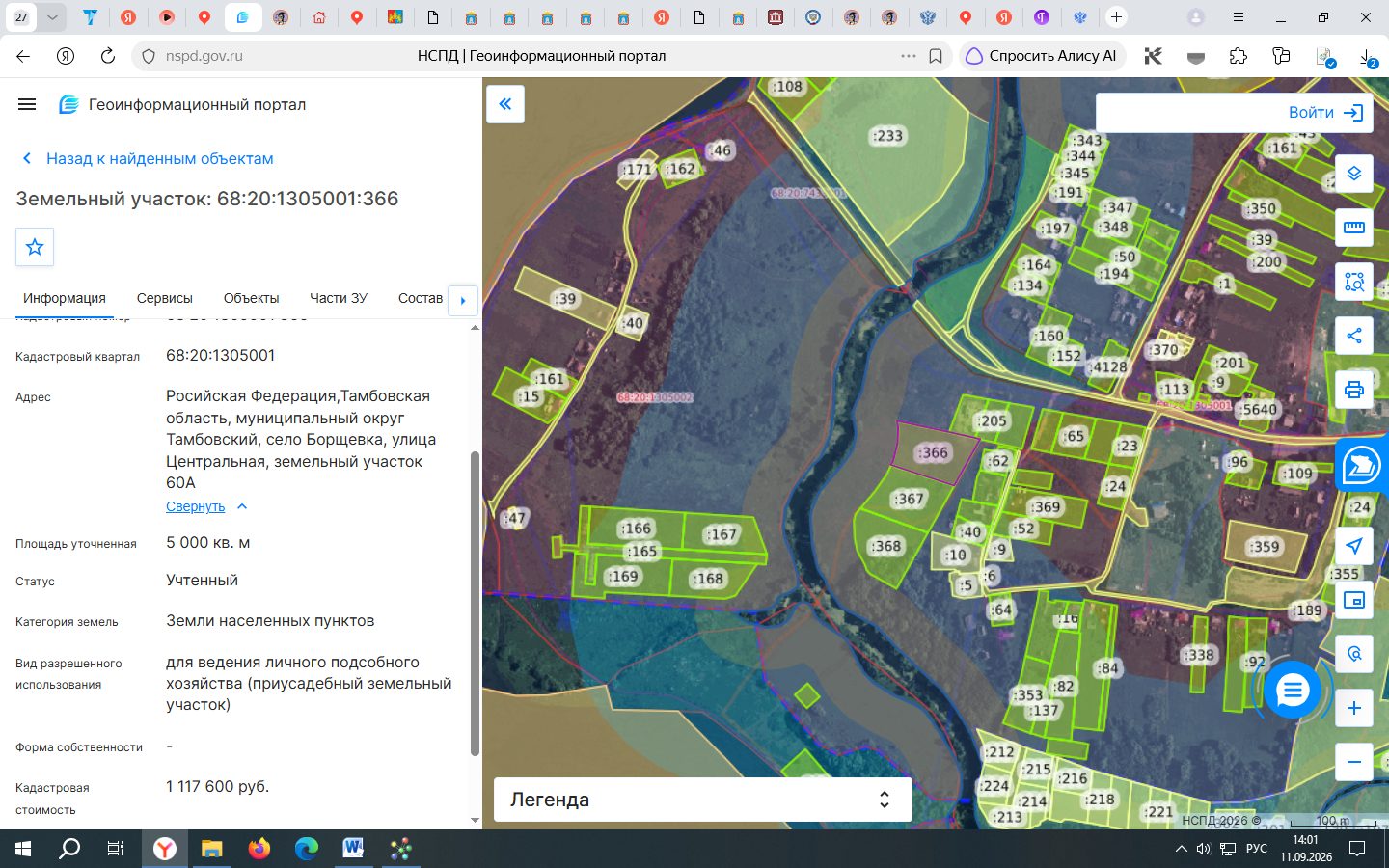The height and width of the screenshot is (868, 1389).
Task: Collapse address with Свернуть chevron
Action: 242,506
